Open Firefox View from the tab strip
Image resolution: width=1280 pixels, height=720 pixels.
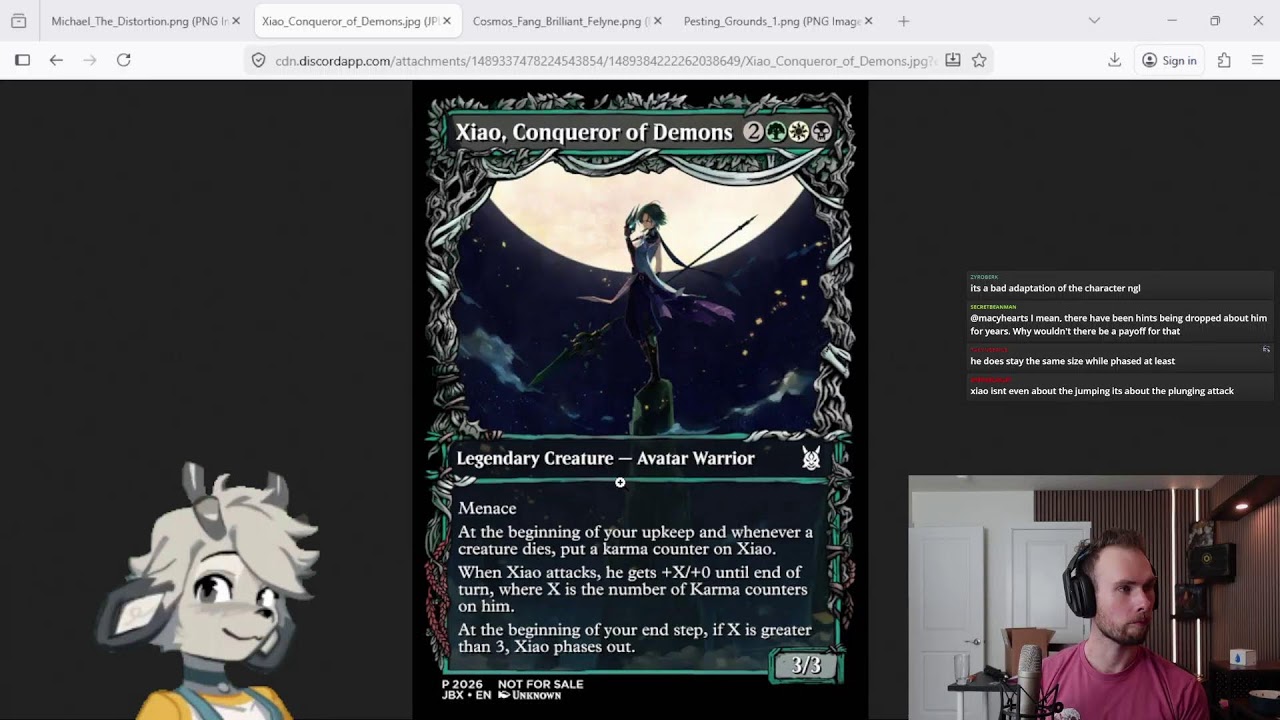pos(18,21)
